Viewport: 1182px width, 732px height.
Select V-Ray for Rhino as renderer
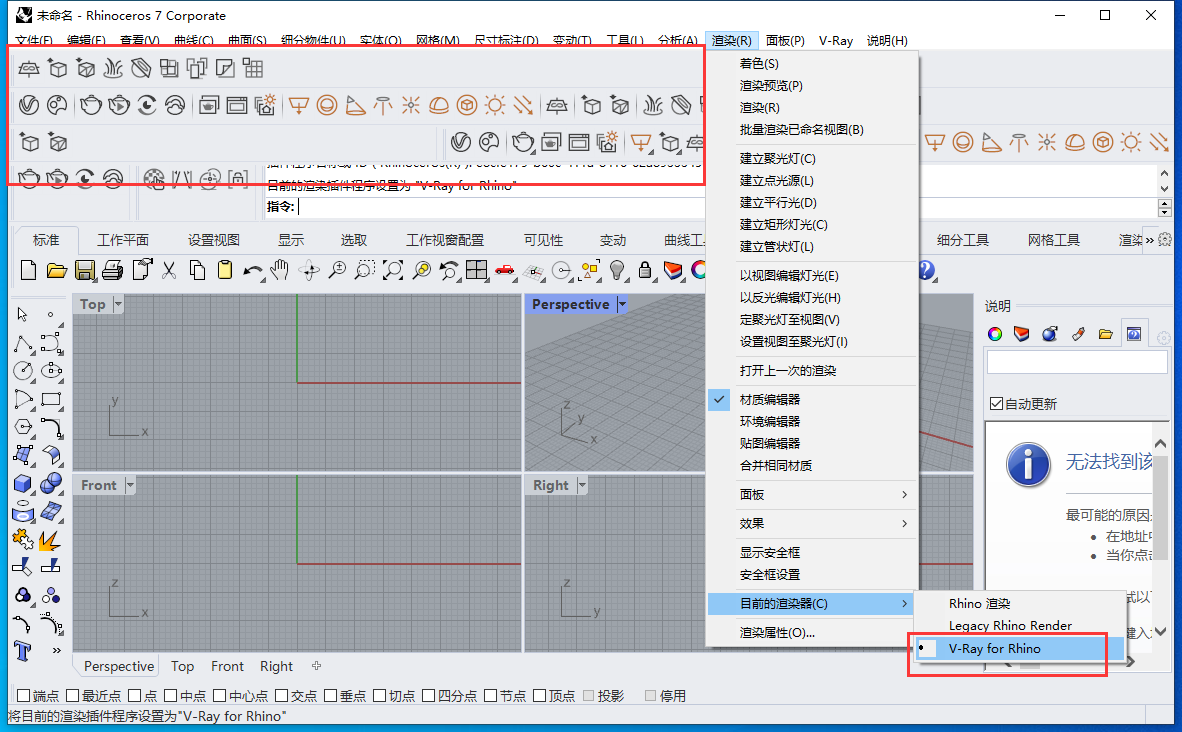tap(1018, 648)
